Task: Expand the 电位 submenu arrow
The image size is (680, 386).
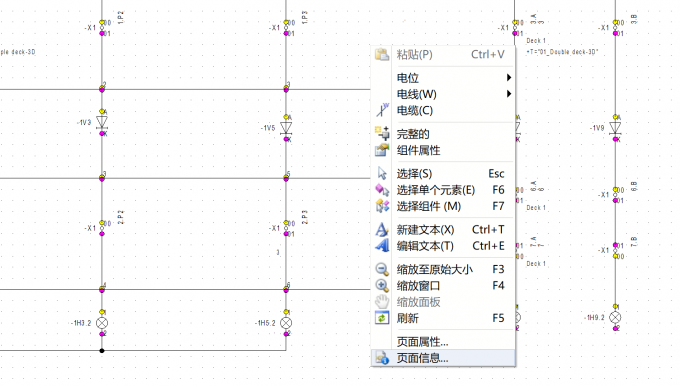Action: pos(509,78)
